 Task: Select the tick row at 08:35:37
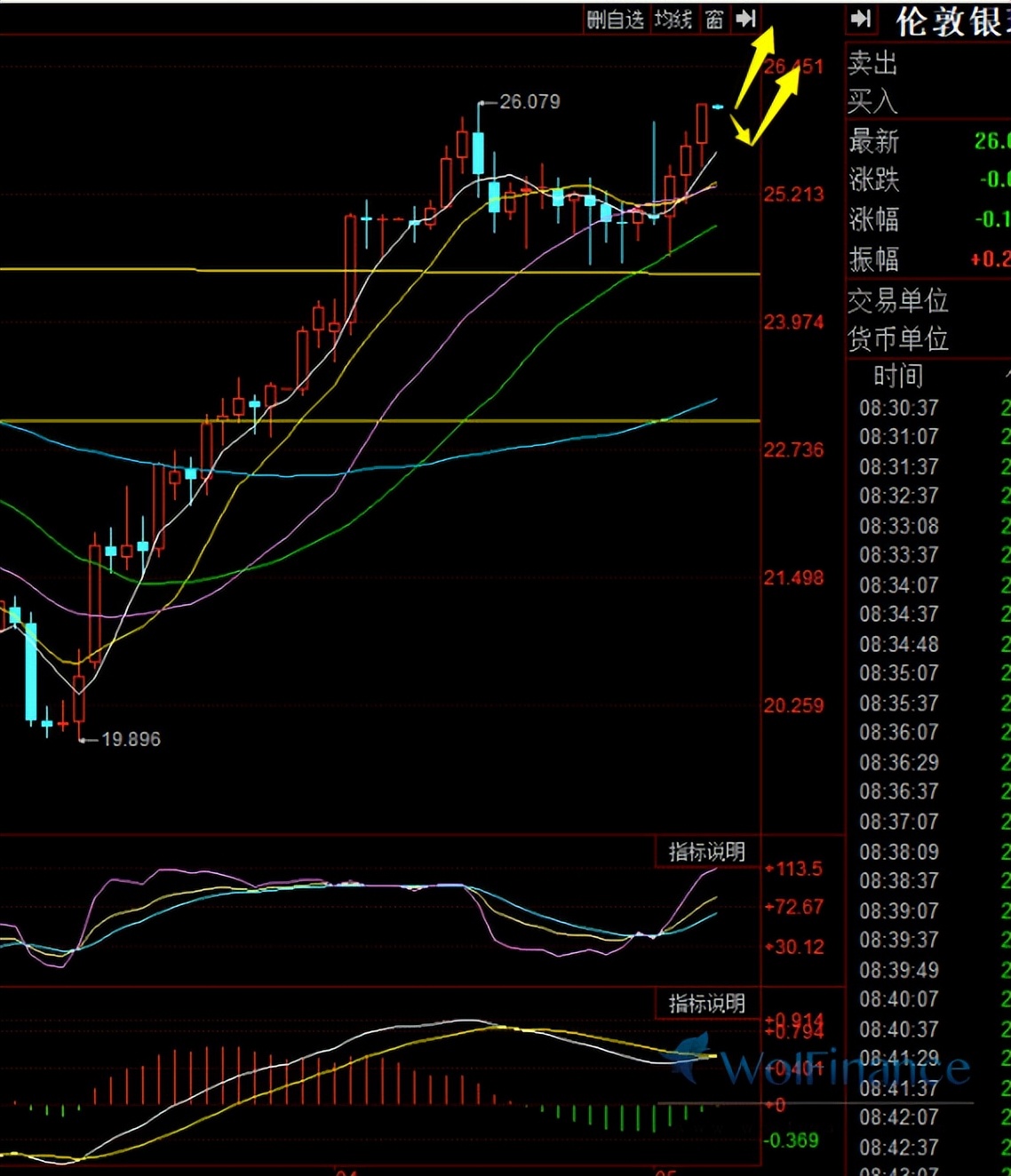click(x=933, y=703)
